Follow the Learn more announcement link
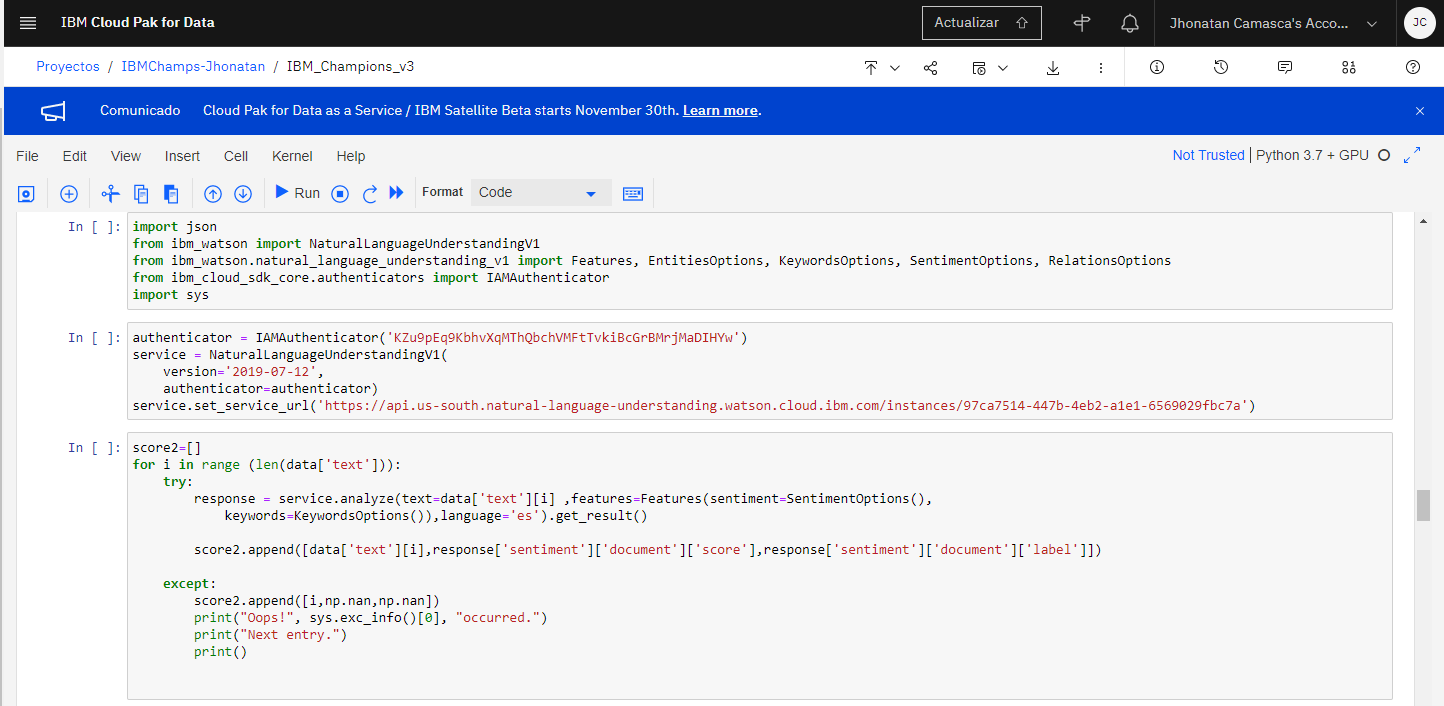 [x=720, y=111]
